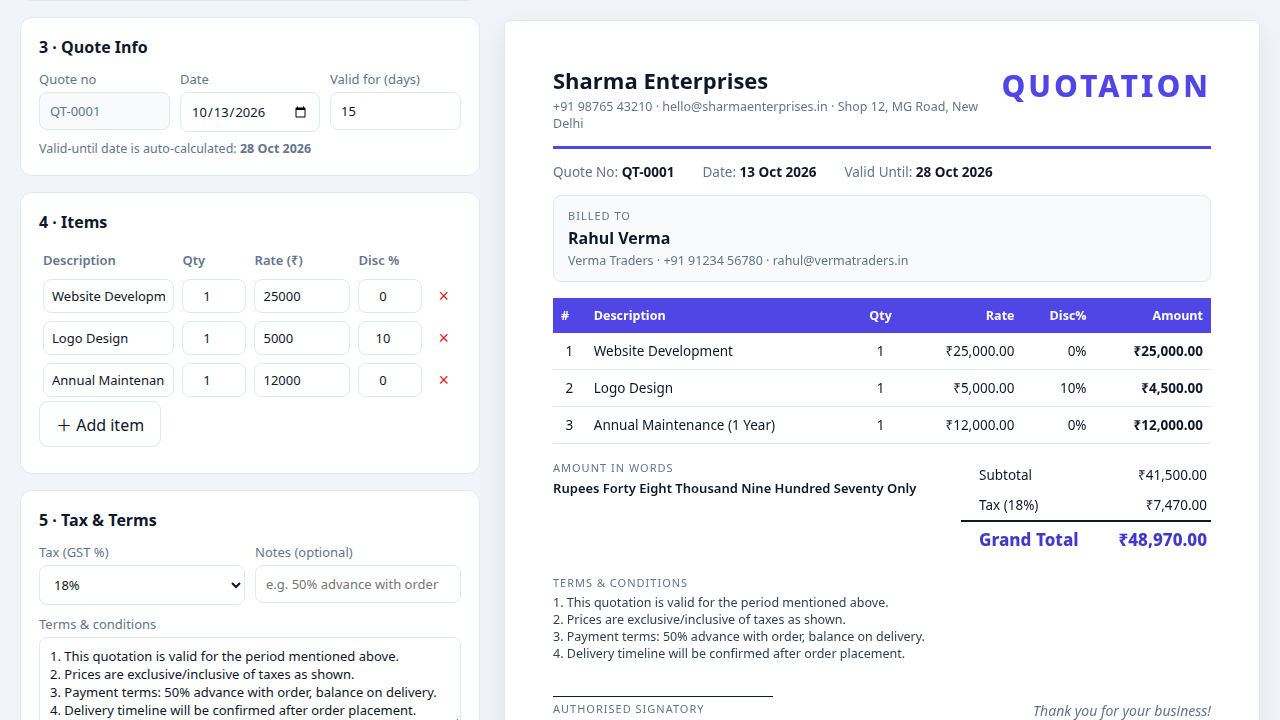Edit Annual Maintenance description field

point(108,380)
